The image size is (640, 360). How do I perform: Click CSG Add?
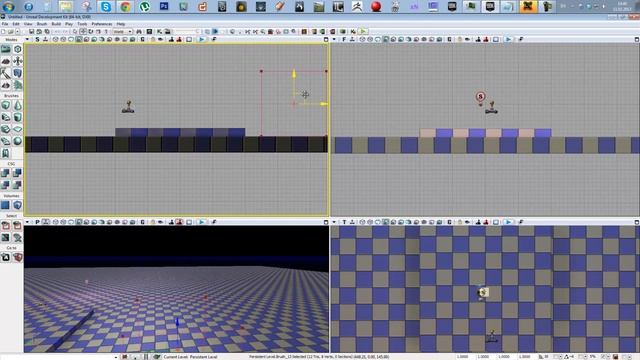(6, 173)
